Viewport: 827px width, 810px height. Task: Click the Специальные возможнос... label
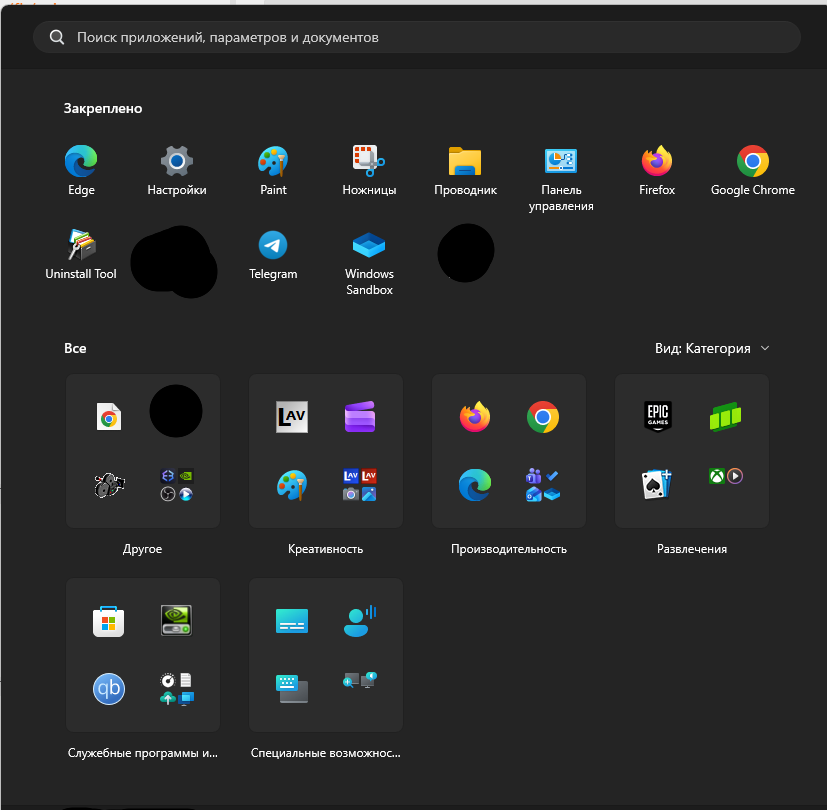325,753
